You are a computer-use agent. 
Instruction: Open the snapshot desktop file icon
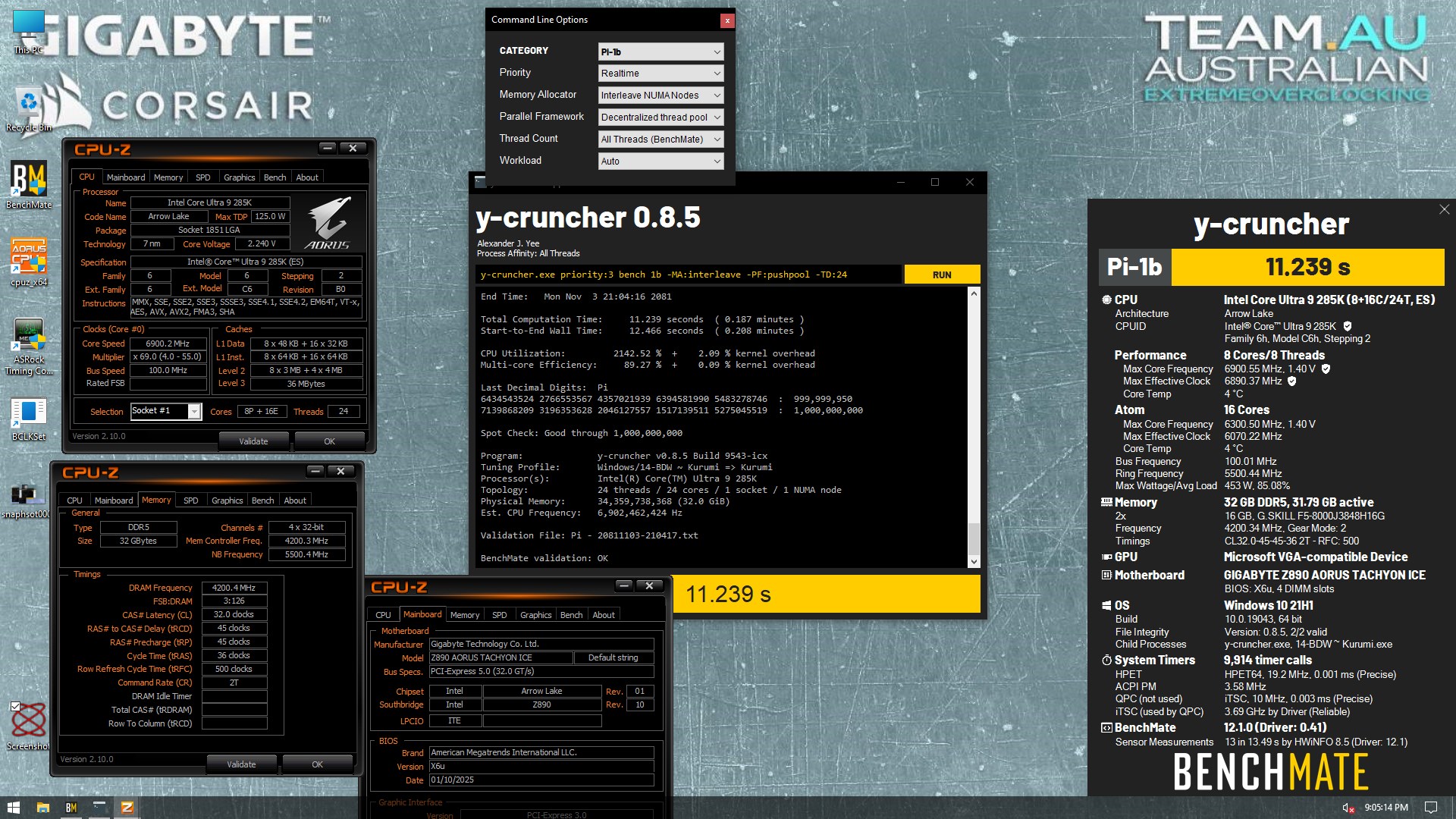(x=27, y=500)
